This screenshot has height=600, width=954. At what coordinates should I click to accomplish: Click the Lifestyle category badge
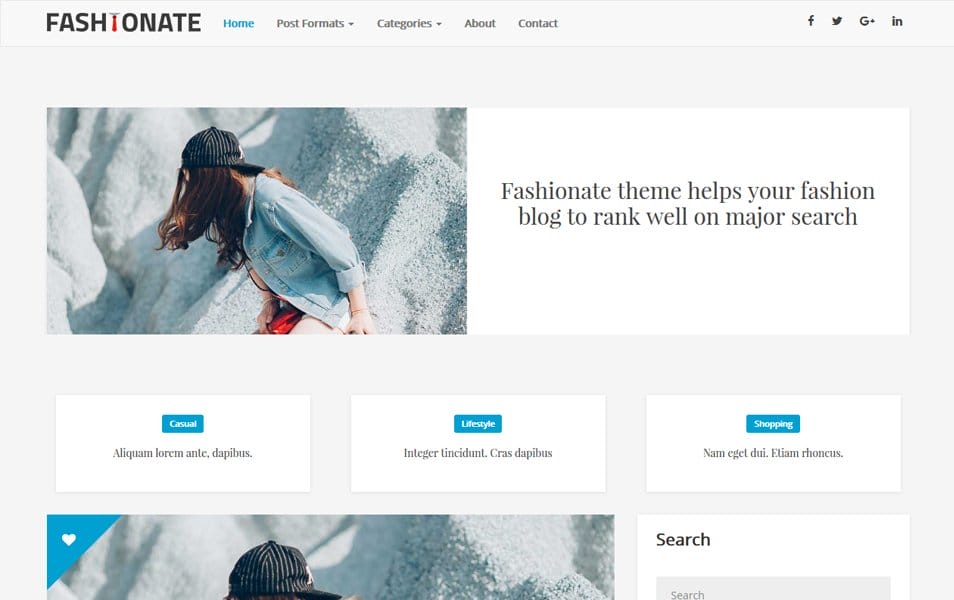(477, 423)
